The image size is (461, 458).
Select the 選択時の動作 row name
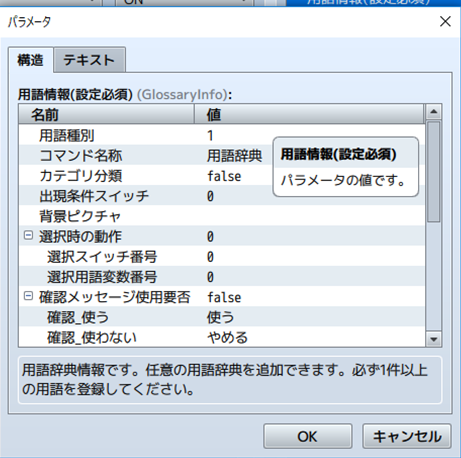click(80, 237)
